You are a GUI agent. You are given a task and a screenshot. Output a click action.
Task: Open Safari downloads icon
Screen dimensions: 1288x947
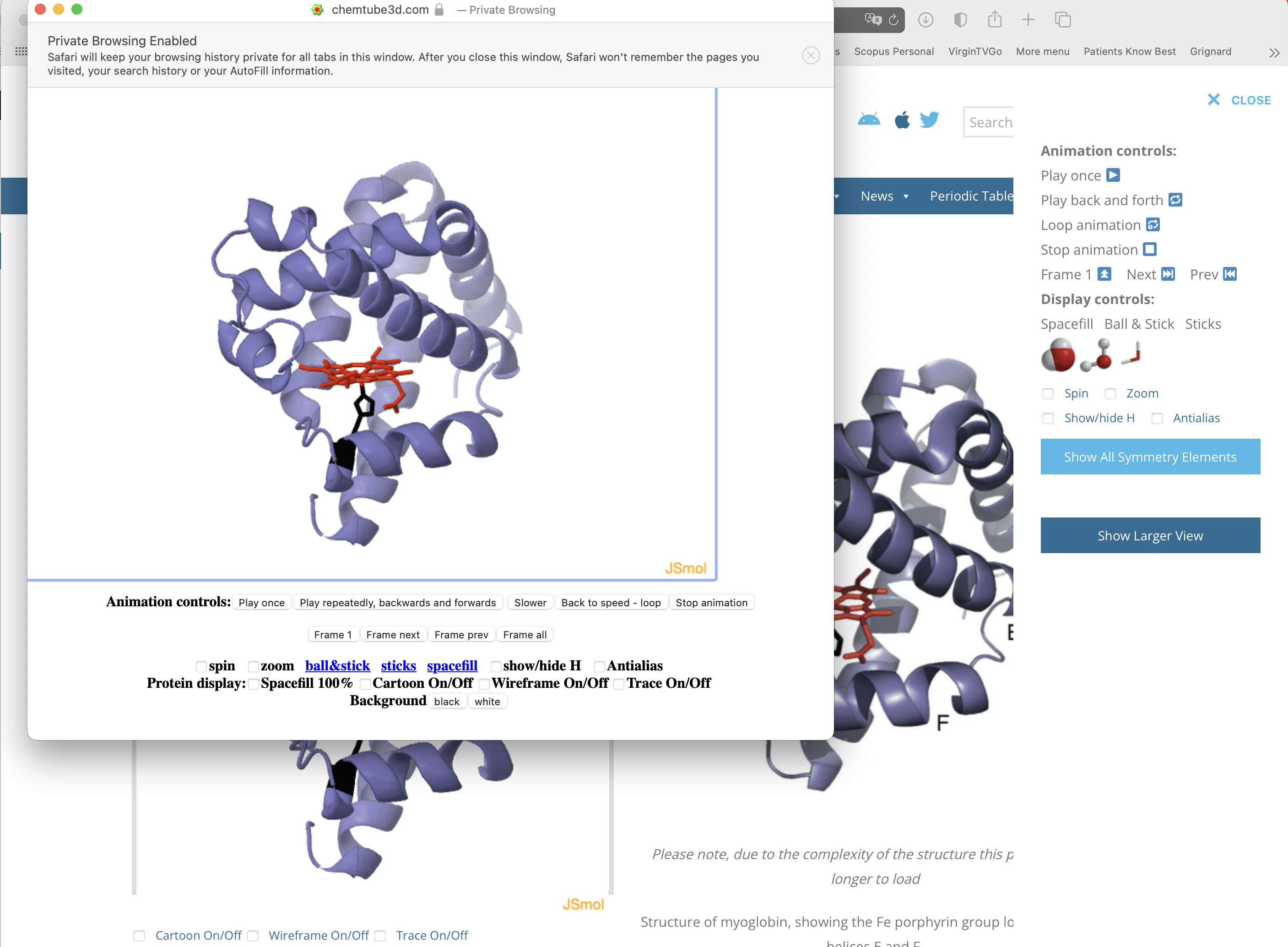(x=925, y=20)
